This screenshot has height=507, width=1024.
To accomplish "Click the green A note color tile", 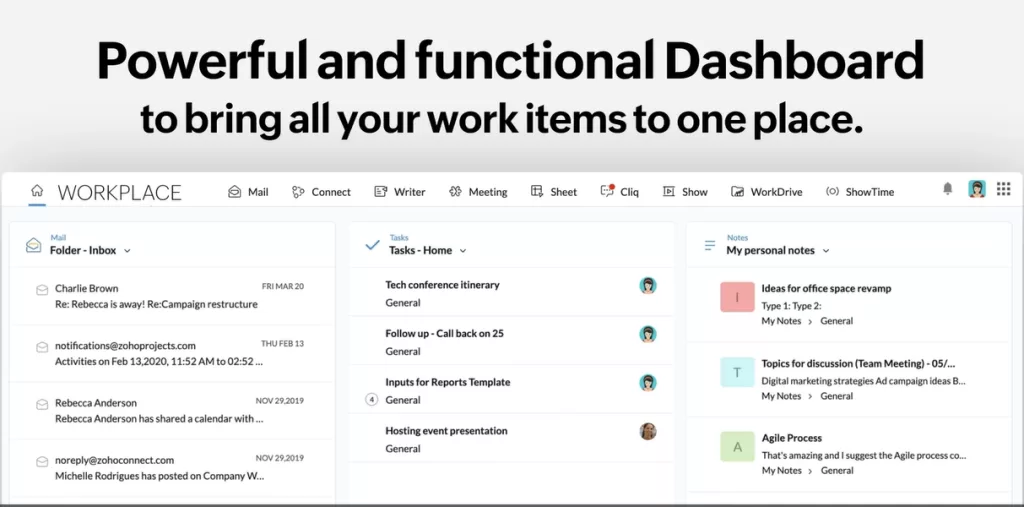I will pos(737,447).
